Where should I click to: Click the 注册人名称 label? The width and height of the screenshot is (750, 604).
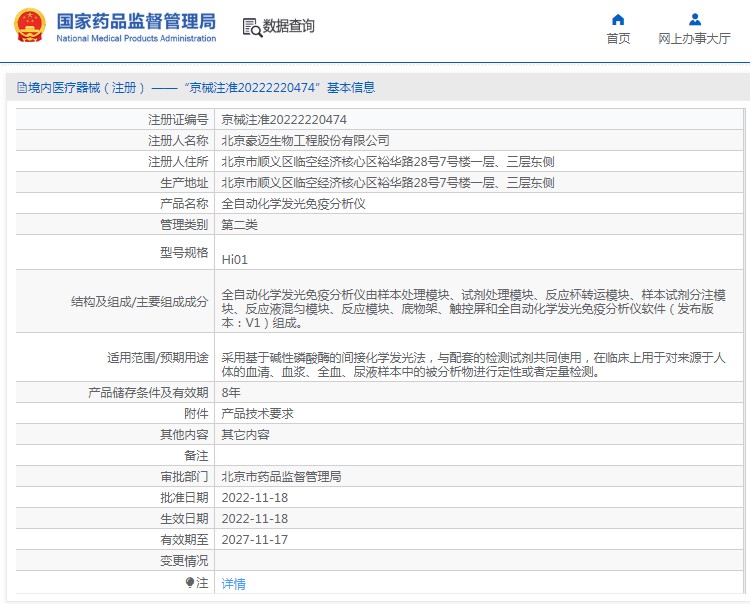coord(178,141)
